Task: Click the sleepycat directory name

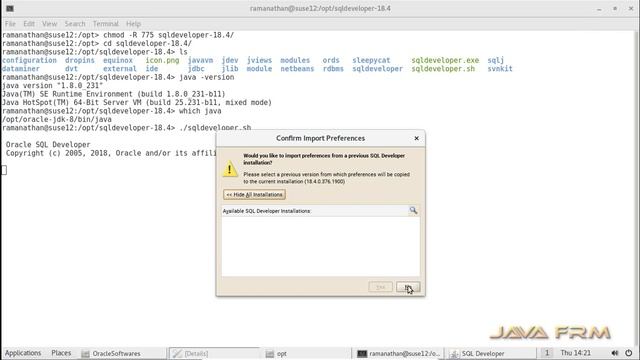Action: pos(371,60)
